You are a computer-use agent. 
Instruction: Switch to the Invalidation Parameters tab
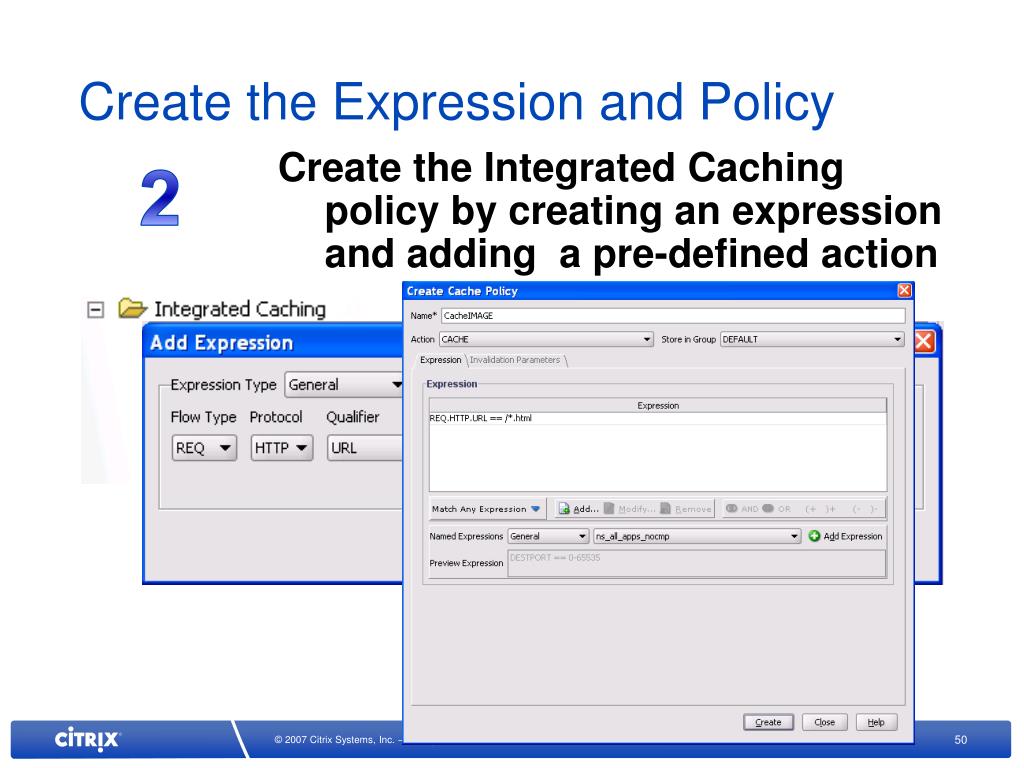(x=515, y=360)
